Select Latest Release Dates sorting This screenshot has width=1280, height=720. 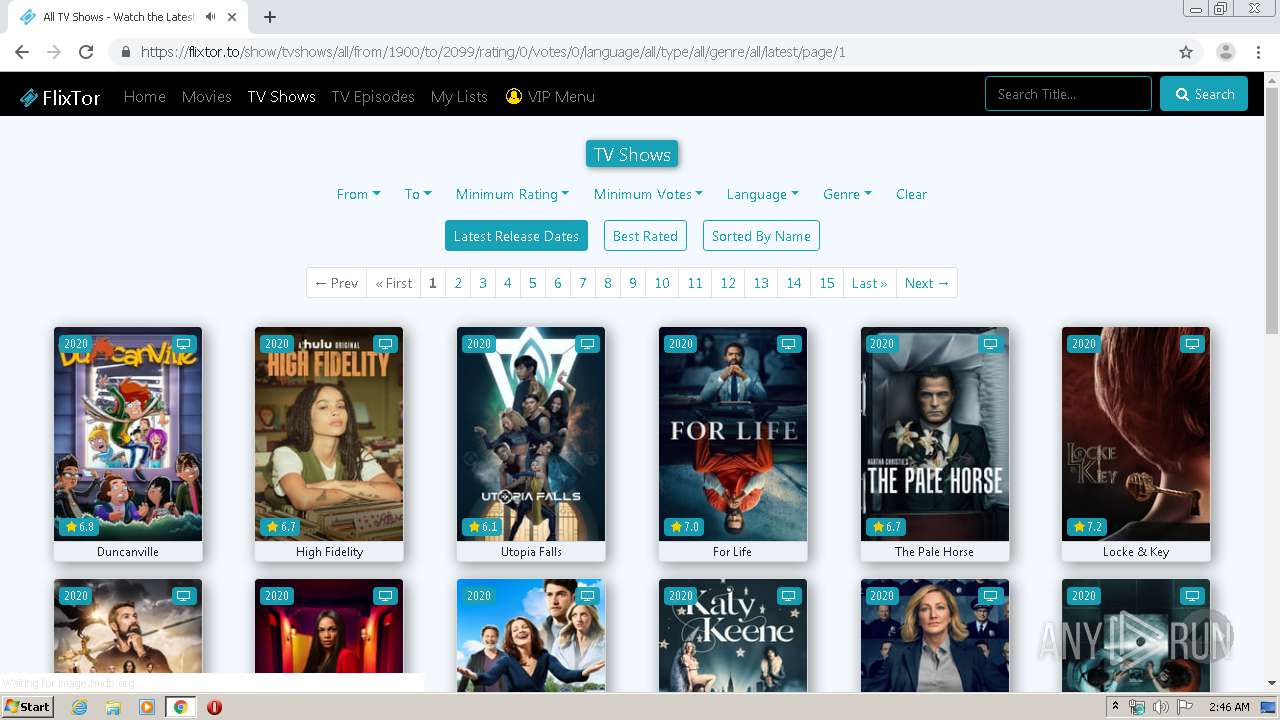click(516, 236)
